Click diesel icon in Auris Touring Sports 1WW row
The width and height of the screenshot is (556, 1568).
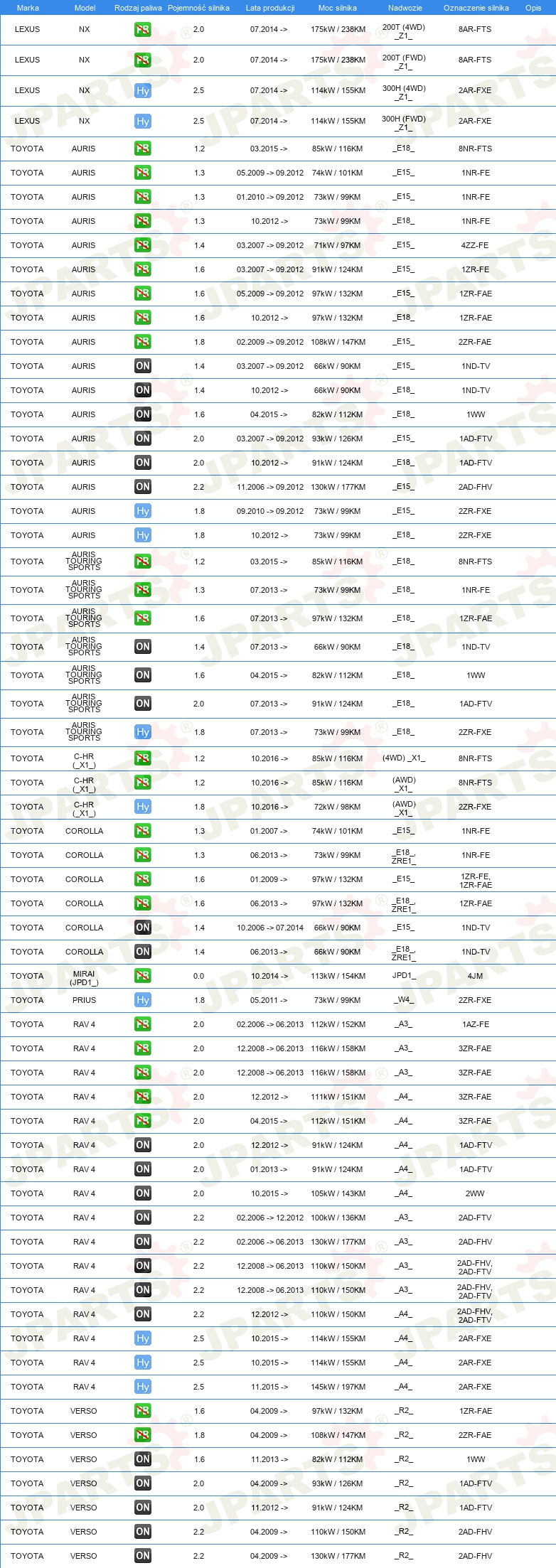(x=143, y=675)
